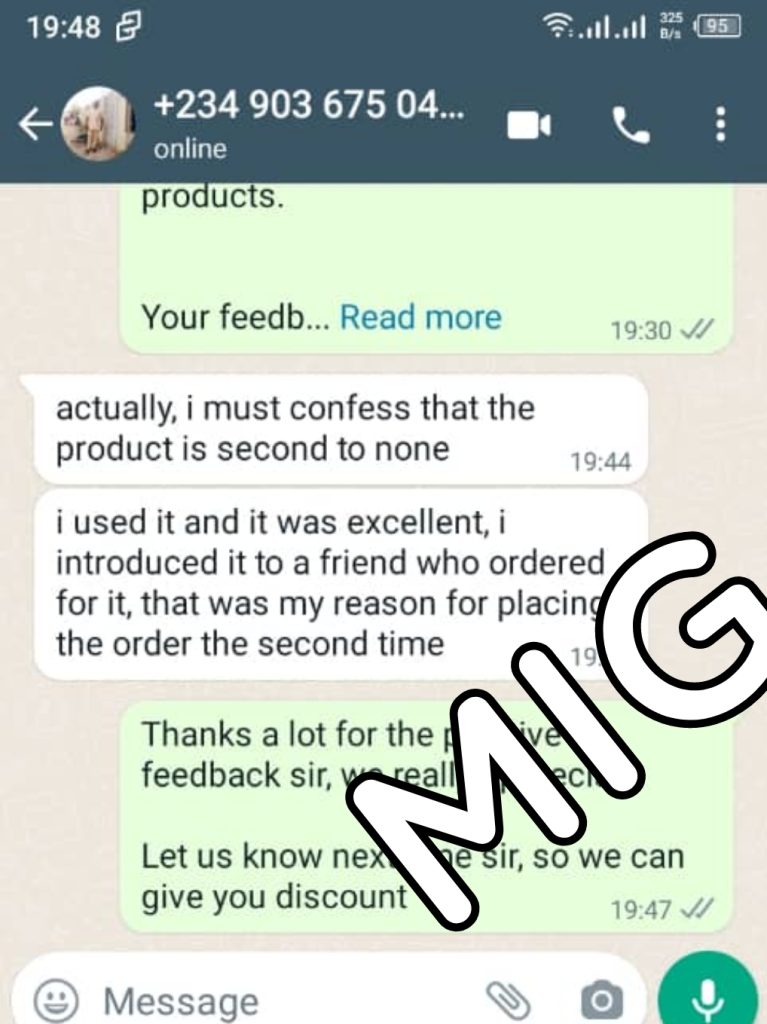767x1024 pixels.
Task: Open the camera from the message bar
Action: pos(602,999)
